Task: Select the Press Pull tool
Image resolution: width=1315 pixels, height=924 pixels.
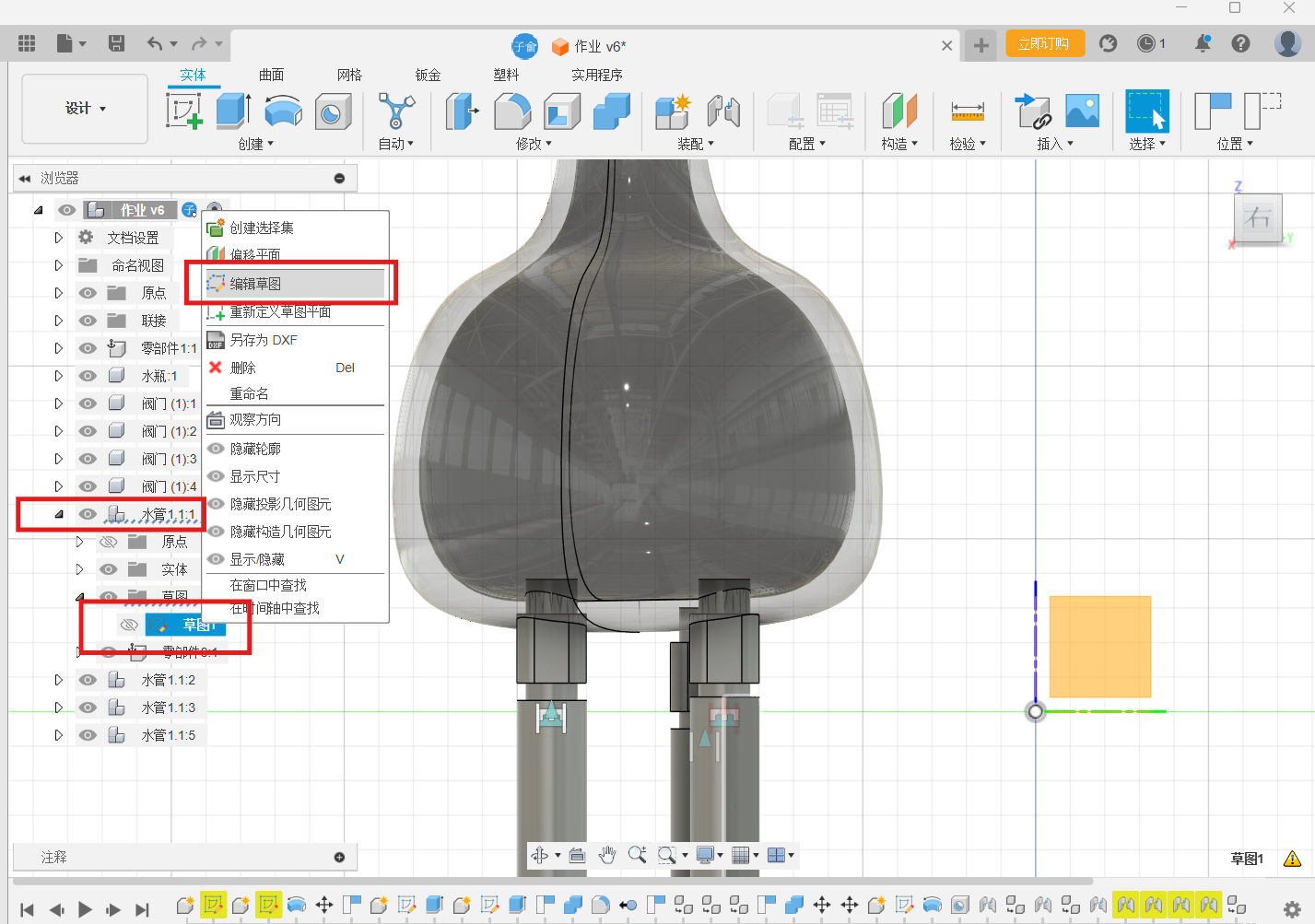Action: (x=463, y=111)
